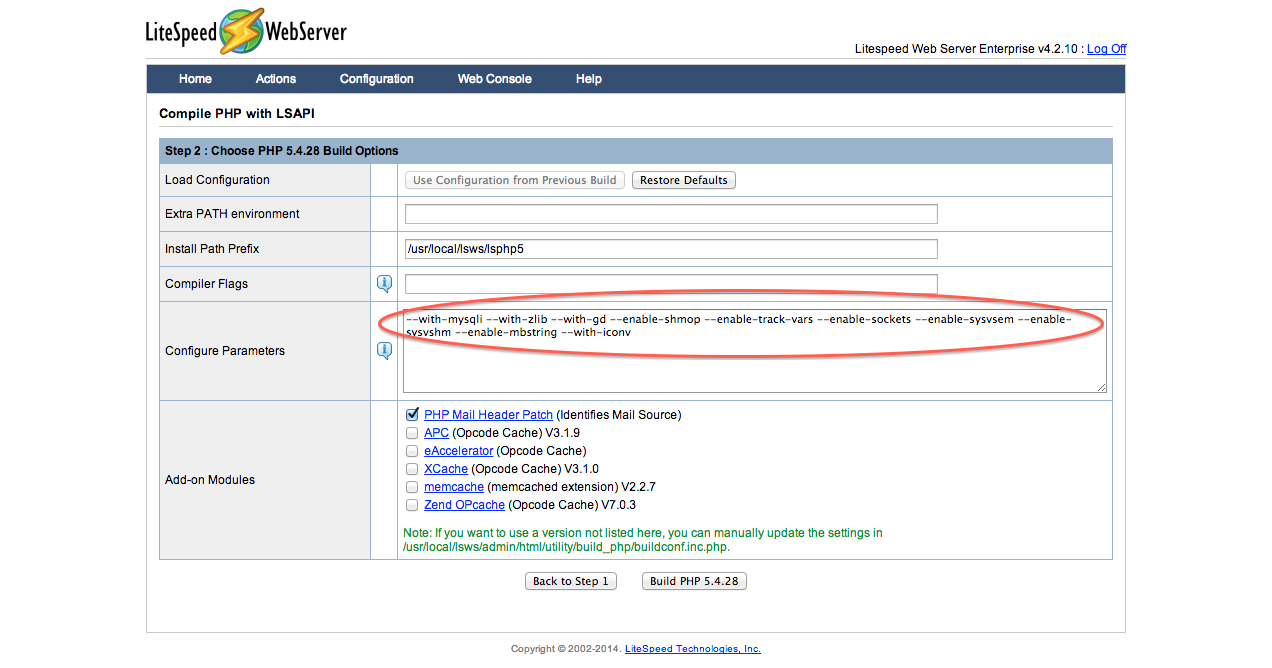Image resolution: width=1272 pixels, height=668 pixels.
Task: Click the 'Add-on Modules' row label
Action: click(210, 480)
